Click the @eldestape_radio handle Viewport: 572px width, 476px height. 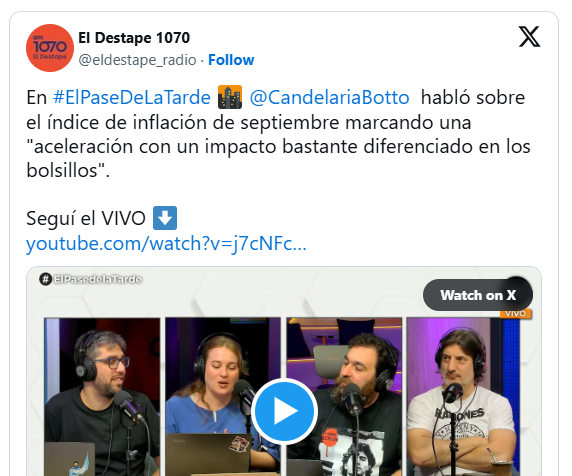tap(137, 60)
